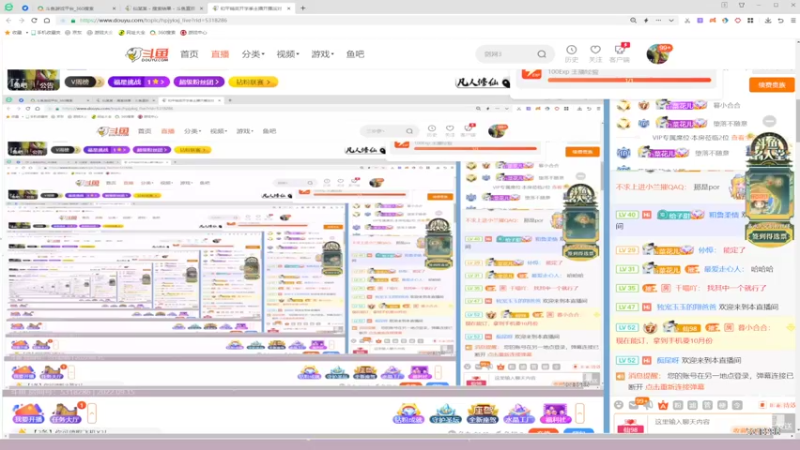Open the 关注 follow heart icon
800x450 pixels.
pos(595,53)
